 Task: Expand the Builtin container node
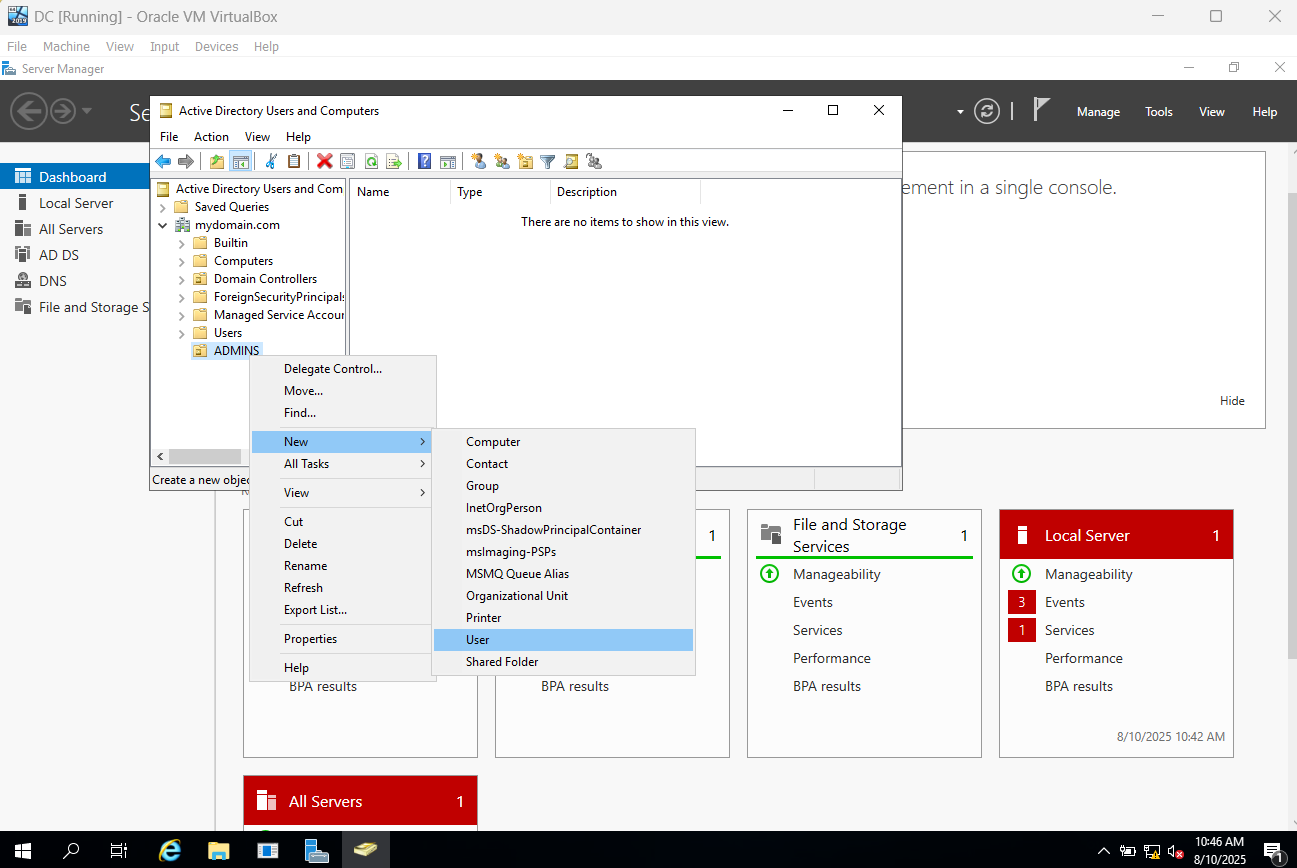tap(181, 243)
